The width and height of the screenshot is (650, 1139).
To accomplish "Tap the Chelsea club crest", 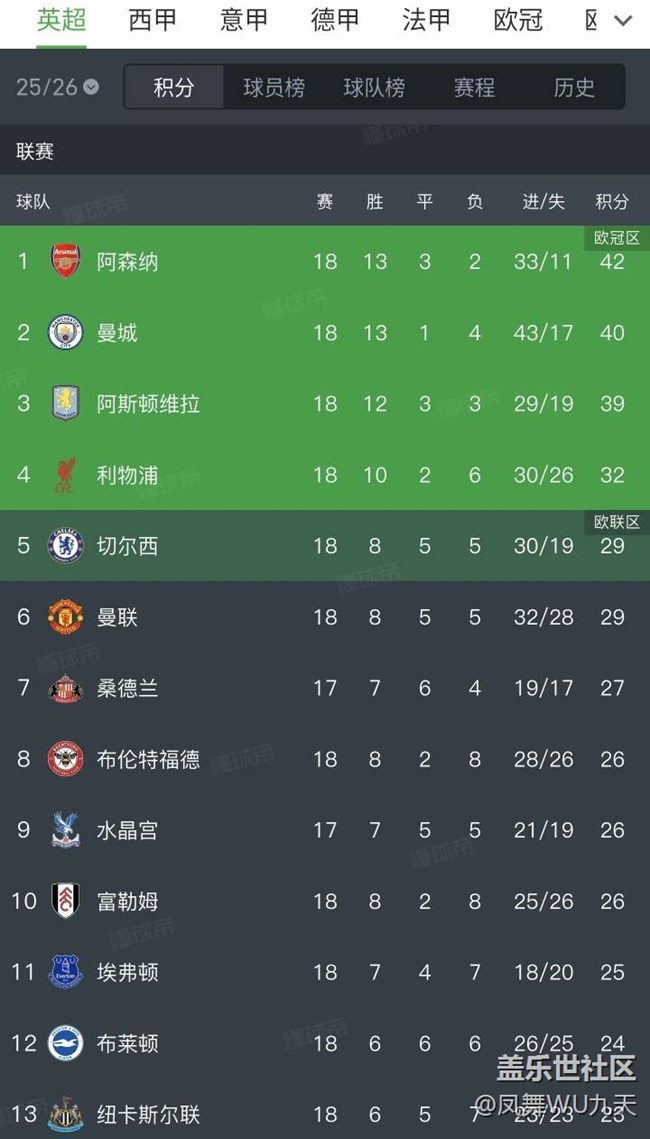I will tap(66, 546).
